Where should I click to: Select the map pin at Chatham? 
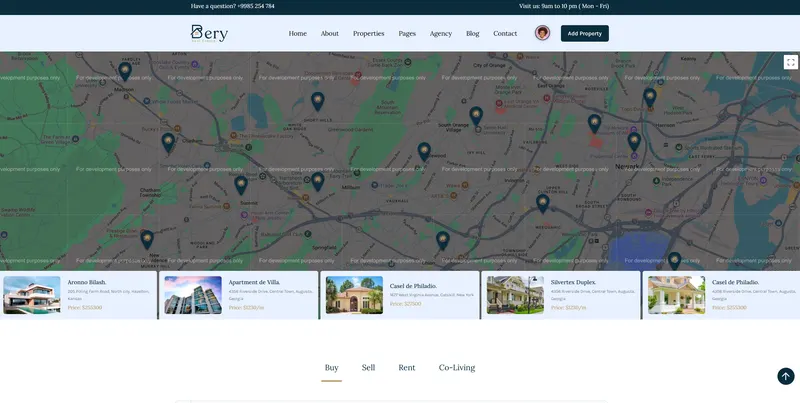pyautogui.click(x=168, y=143)
